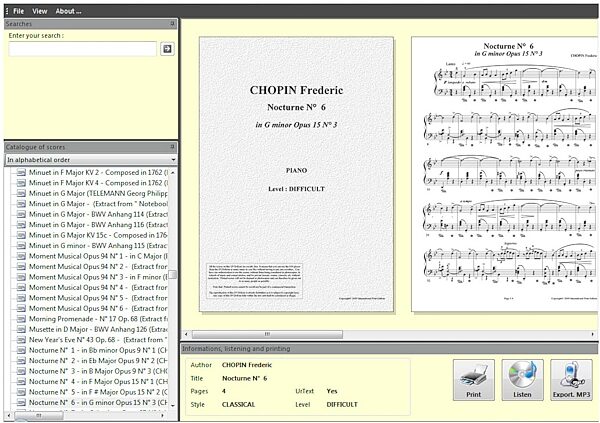The width and height of the screenshot is (600, 423).
Task: Click score icon beside Minuet in F Major KV 2
Action: tap(21, 172)
